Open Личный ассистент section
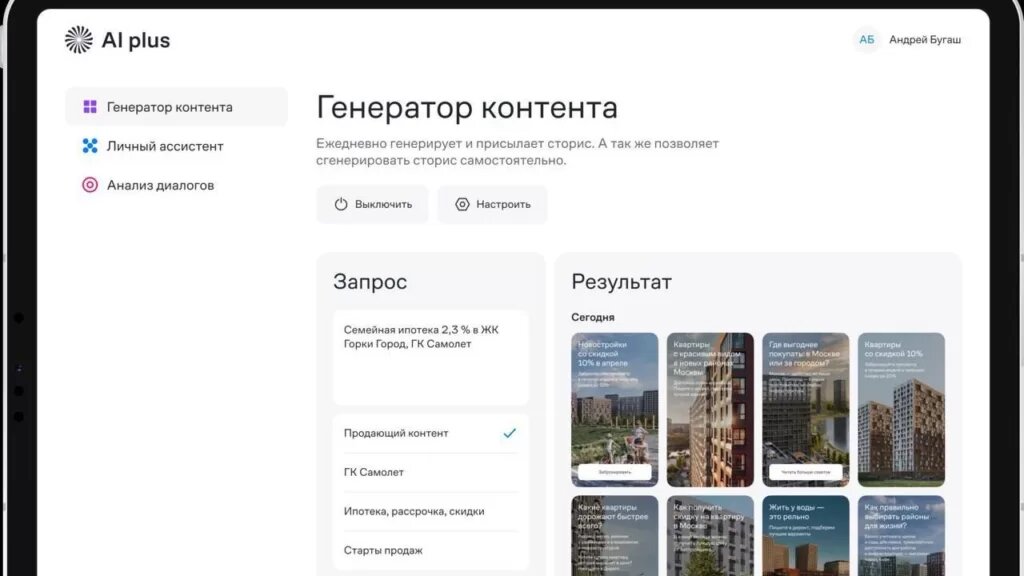 click(x=176, y=146)
